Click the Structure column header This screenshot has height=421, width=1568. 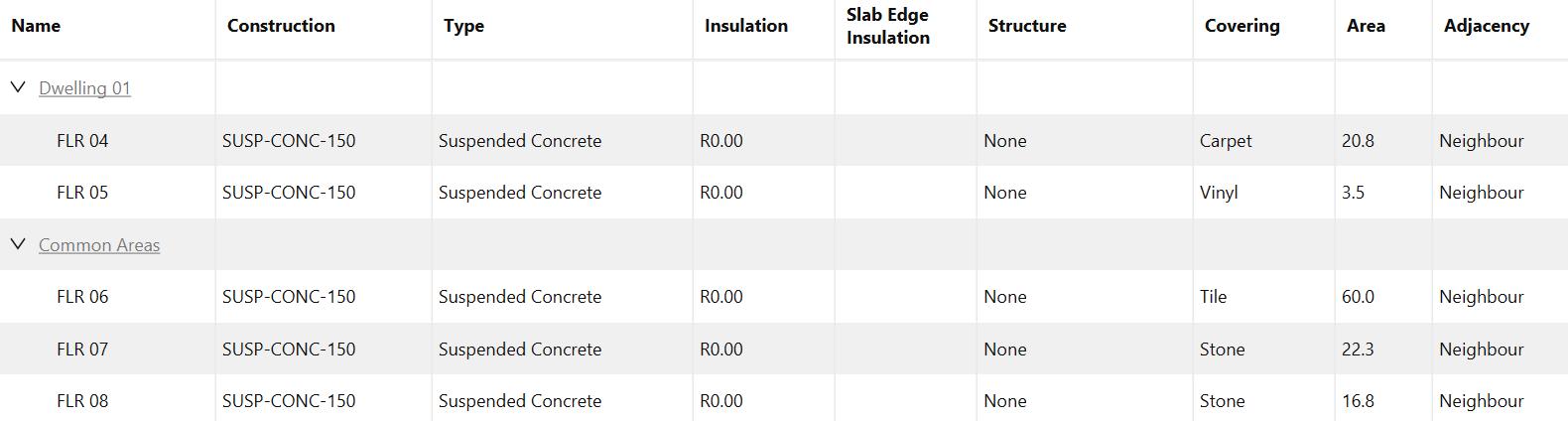(1027, 26)
